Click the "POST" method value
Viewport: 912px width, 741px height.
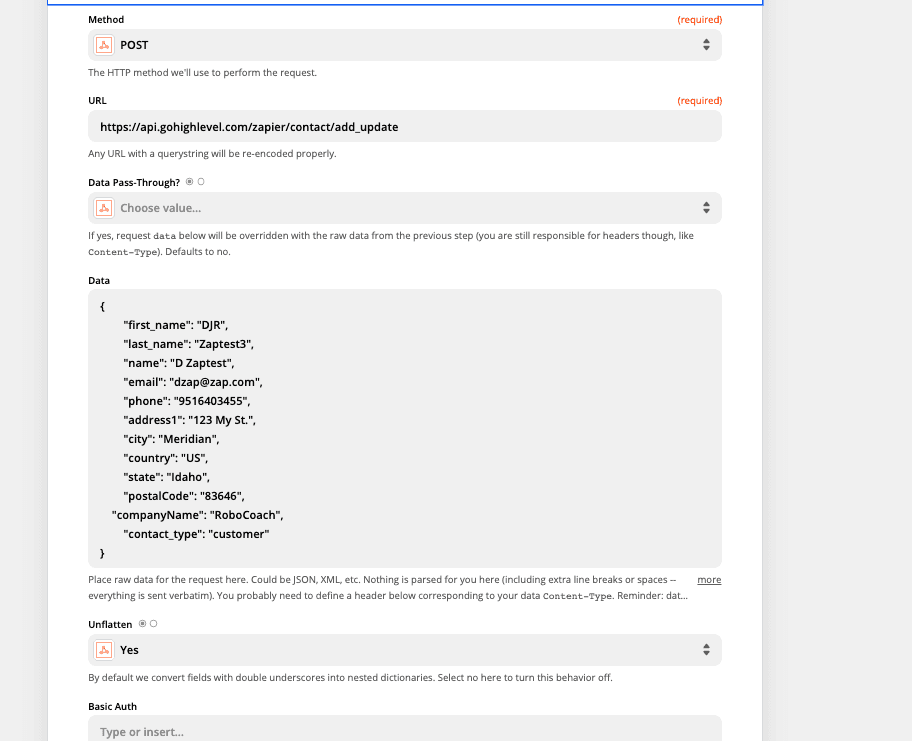(134, 45)
